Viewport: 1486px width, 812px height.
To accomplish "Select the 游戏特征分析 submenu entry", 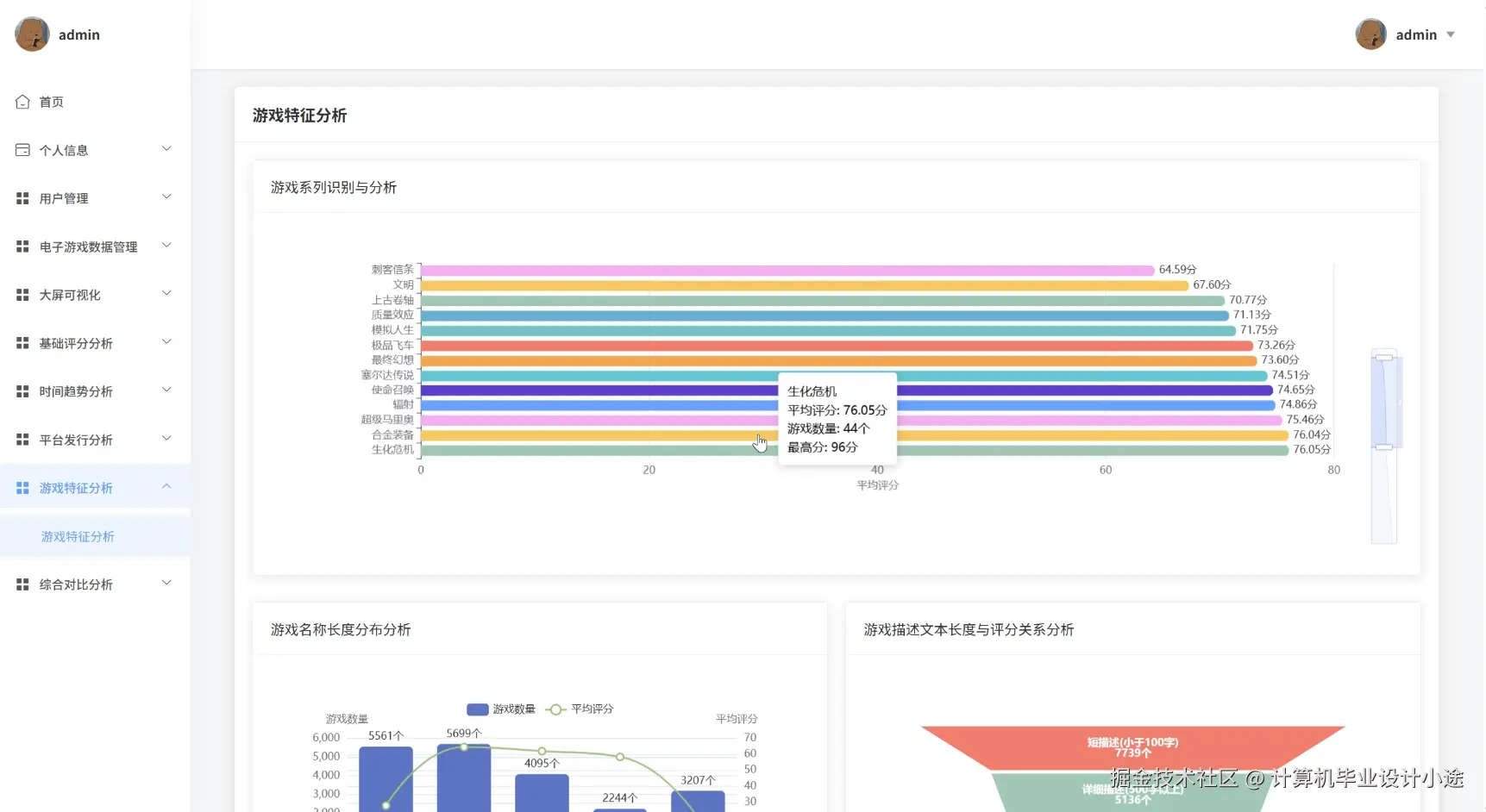I will click(78, 536).
